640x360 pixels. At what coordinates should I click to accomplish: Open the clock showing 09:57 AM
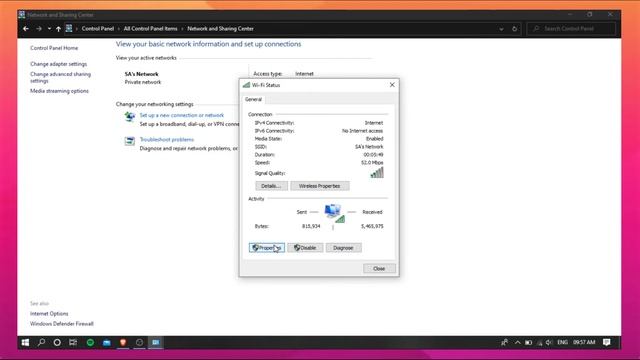(584, 342)
